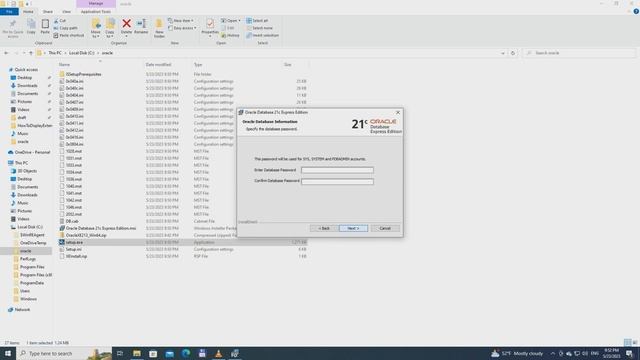This screenshot has height=360, width=640.
Task: Focus the Confirm Database Password field
Action: coord(337,181)
